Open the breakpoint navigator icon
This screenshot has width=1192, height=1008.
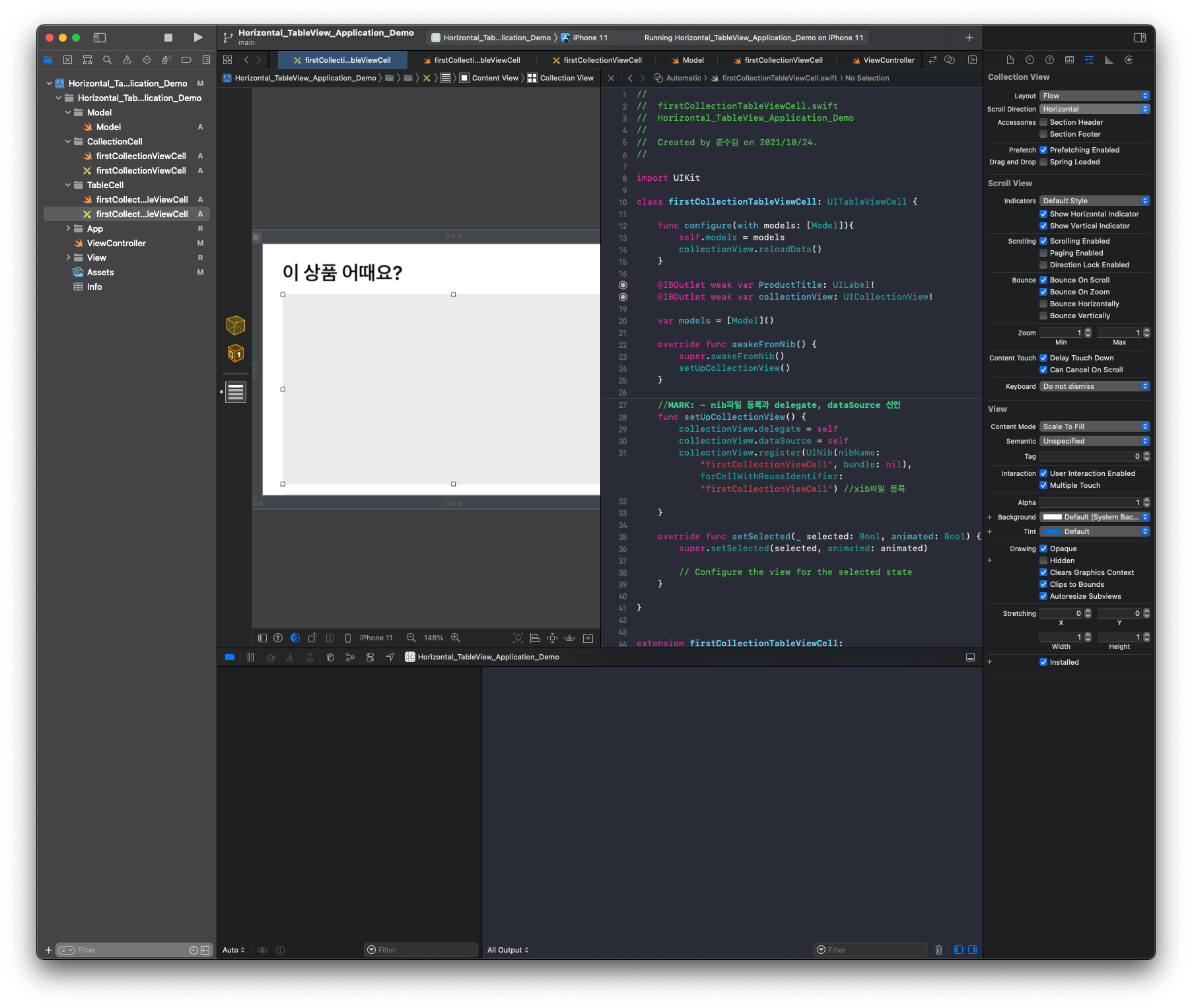tap(186, 60)
